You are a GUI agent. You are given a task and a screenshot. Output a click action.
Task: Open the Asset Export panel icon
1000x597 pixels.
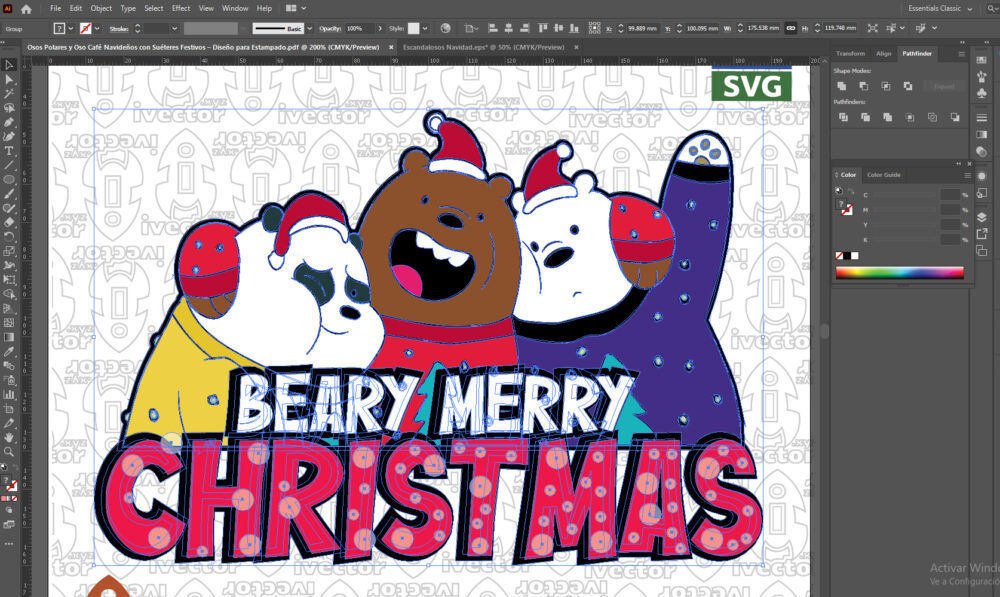click(x=982, y=234)
